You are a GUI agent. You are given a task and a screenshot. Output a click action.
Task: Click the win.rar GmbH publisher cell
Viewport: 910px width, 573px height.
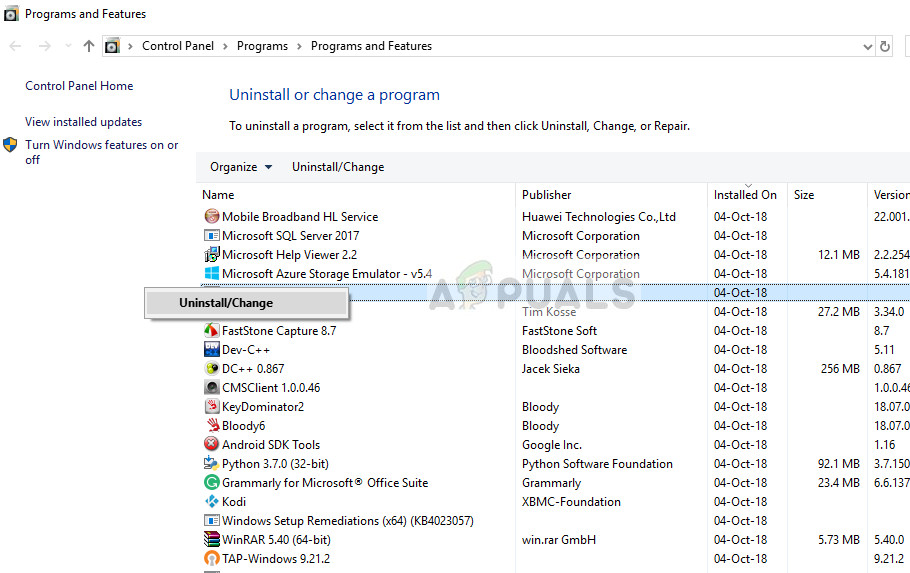click(558, 539)
